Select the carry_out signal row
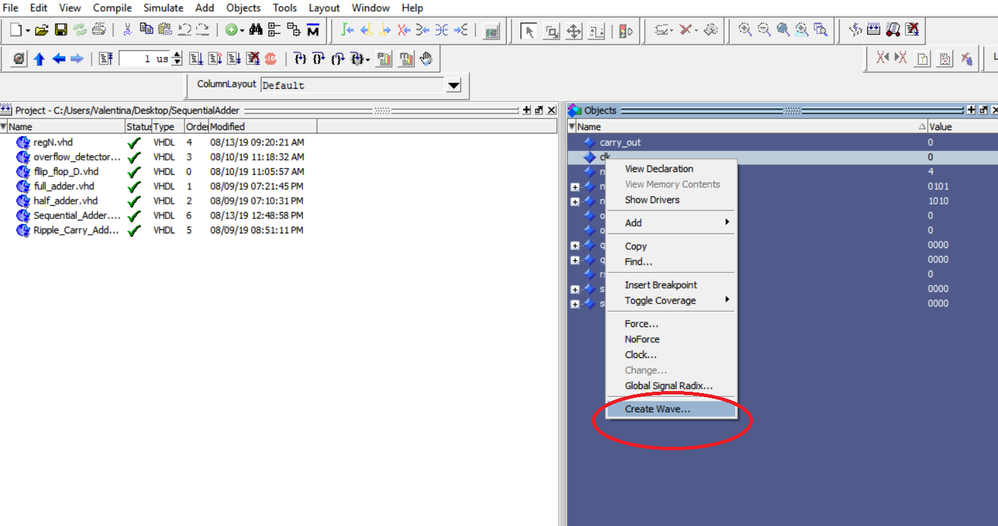This screenshot has width=998, height=526. (782, 143)
